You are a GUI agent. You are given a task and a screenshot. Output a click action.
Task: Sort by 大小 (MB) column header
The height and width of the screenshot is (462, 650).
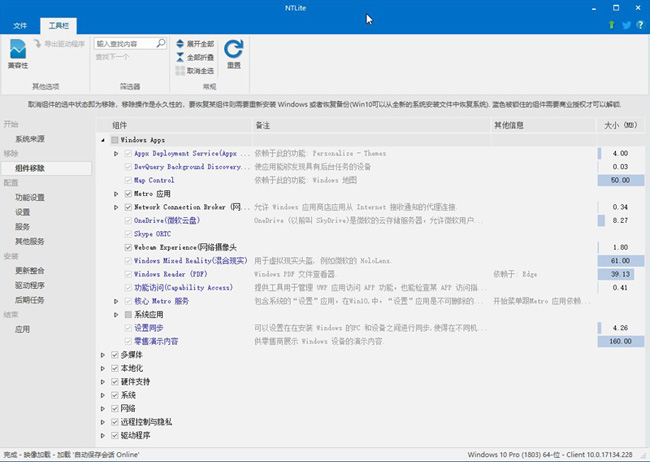tap(620, 125)
